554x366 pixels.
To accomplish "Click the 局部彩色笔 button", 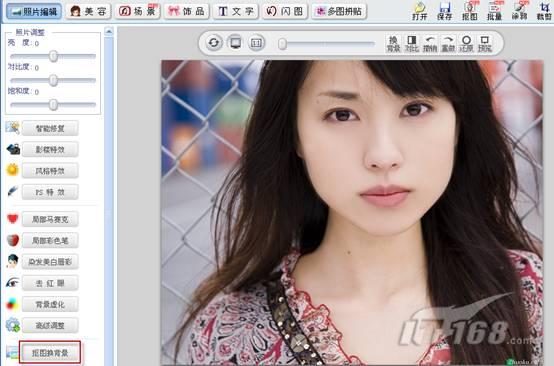I will (50, 241).
